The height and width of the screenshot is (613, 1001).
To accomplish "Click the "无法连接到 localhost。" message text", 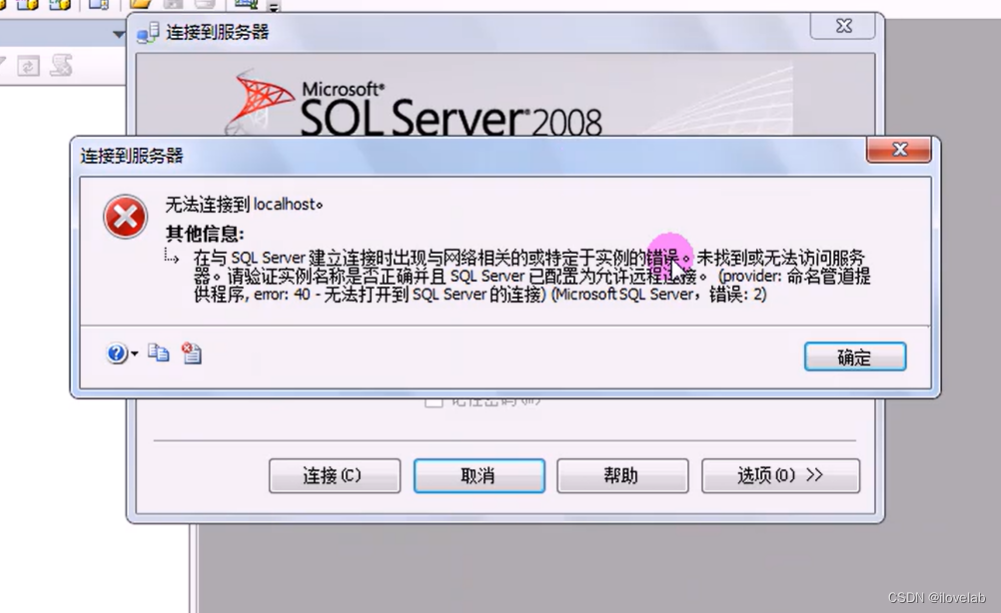I will click(x=244, y=204).
